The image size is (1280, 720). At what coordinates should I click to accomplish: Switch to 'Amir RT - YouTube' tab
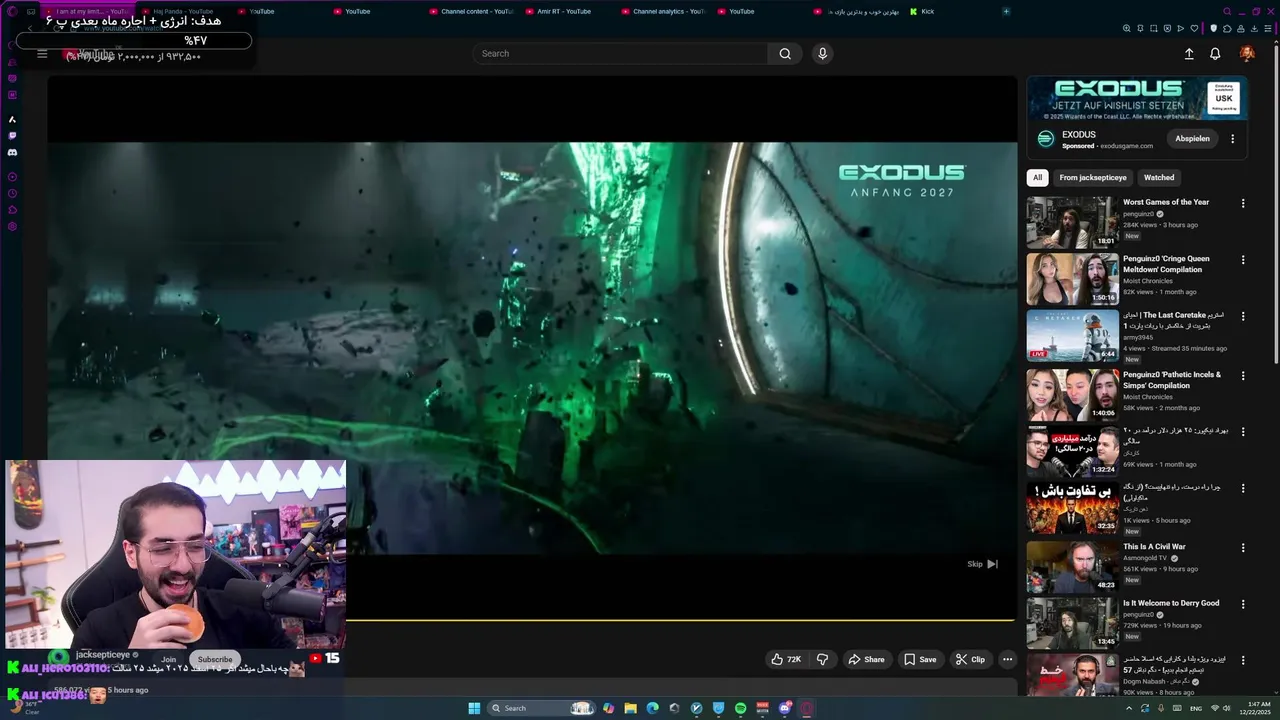coord(566,12)
